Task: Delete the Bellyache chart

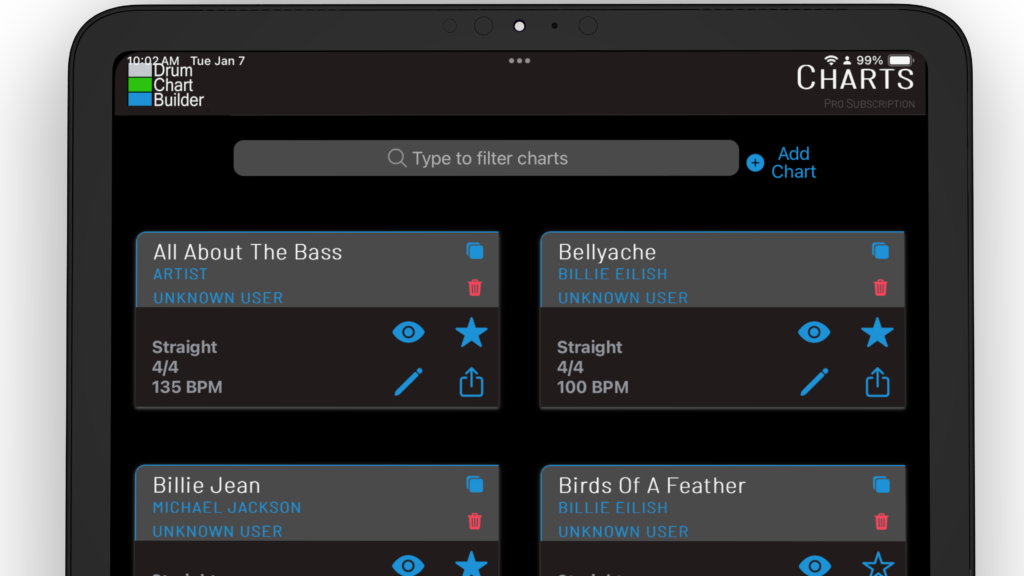Action: [x=880, y=288]
